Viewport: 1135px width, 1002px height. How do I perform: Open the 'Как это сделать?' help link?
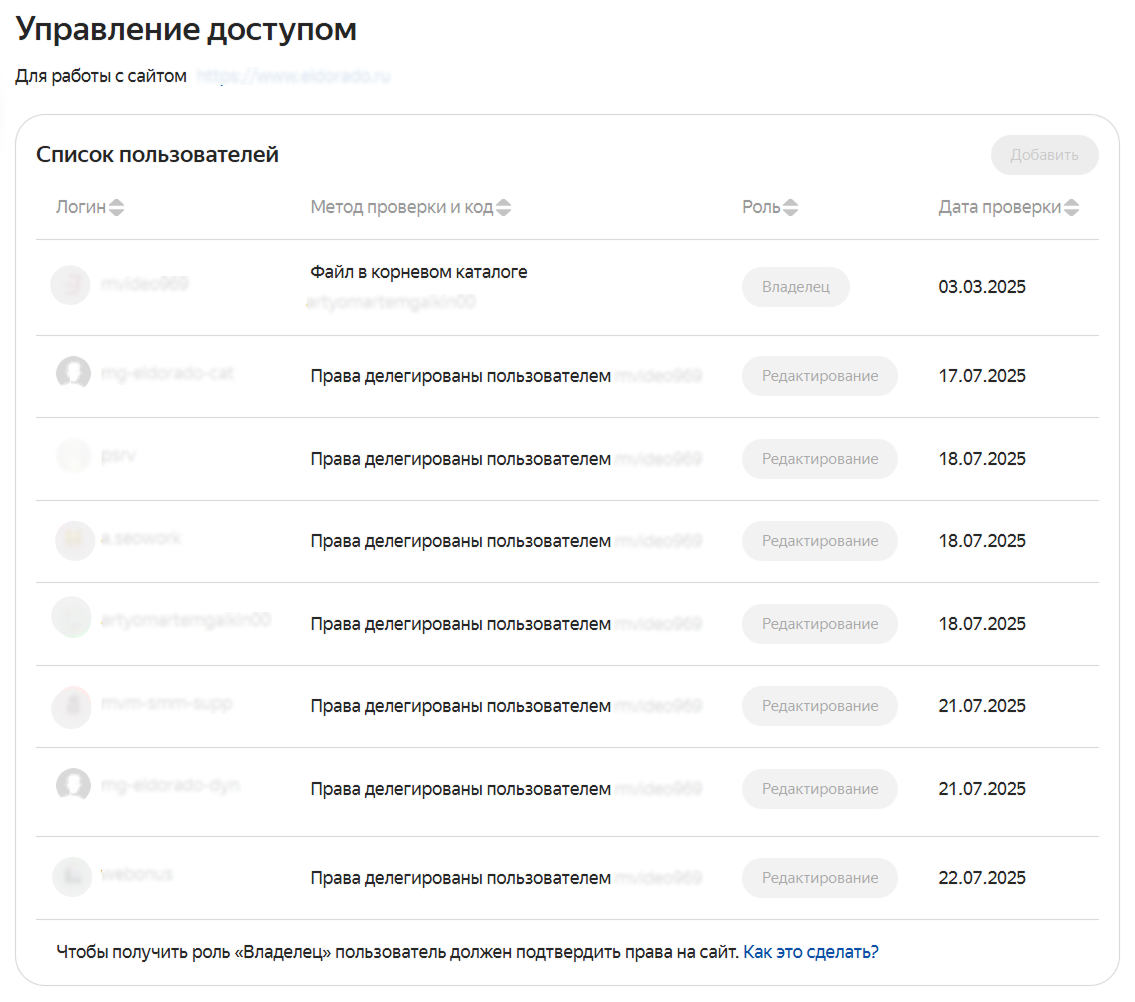point(811,952)
